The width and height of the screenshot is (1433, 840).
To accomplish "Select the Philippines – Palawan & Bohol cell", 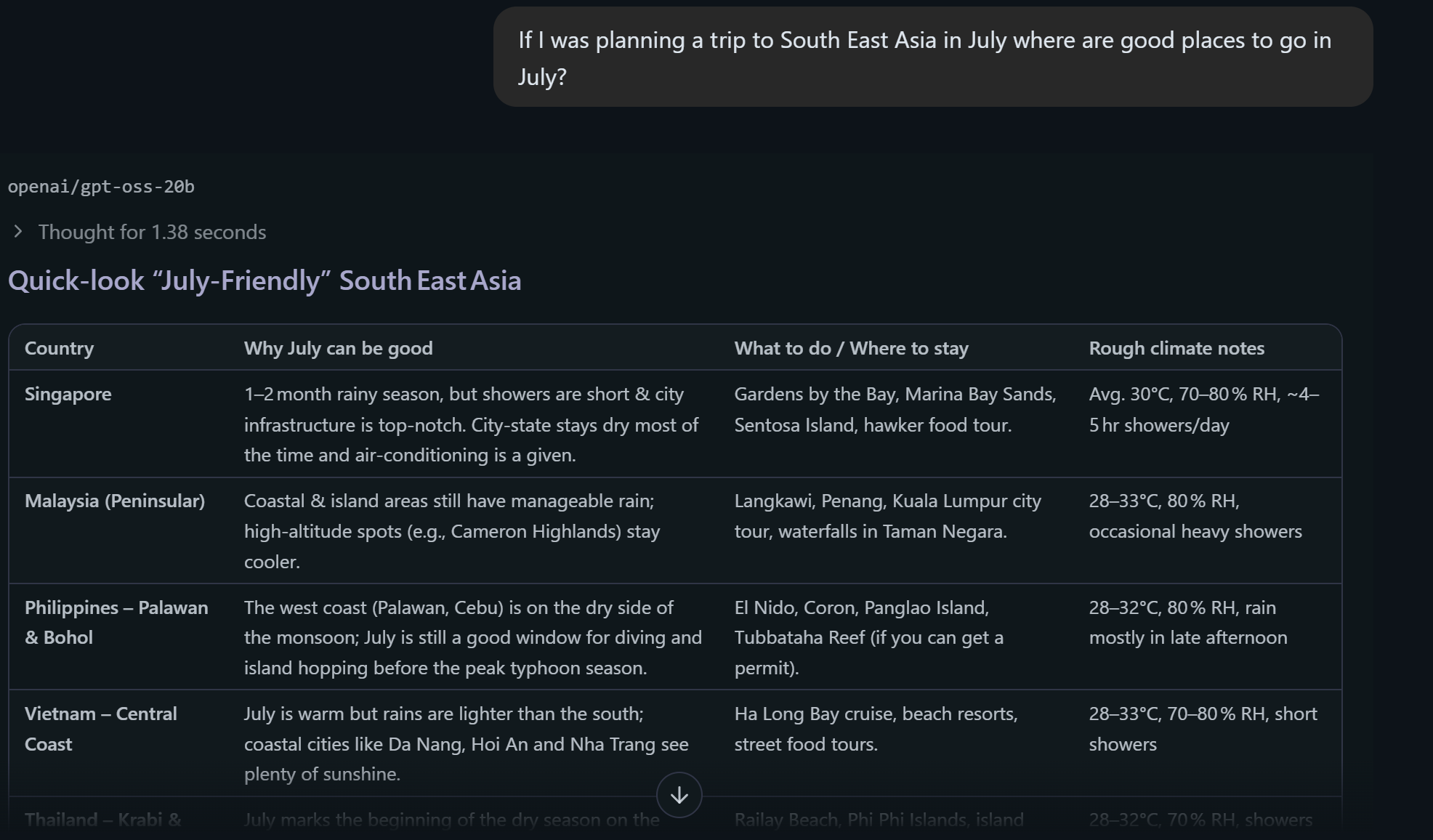I will point(116,622).
